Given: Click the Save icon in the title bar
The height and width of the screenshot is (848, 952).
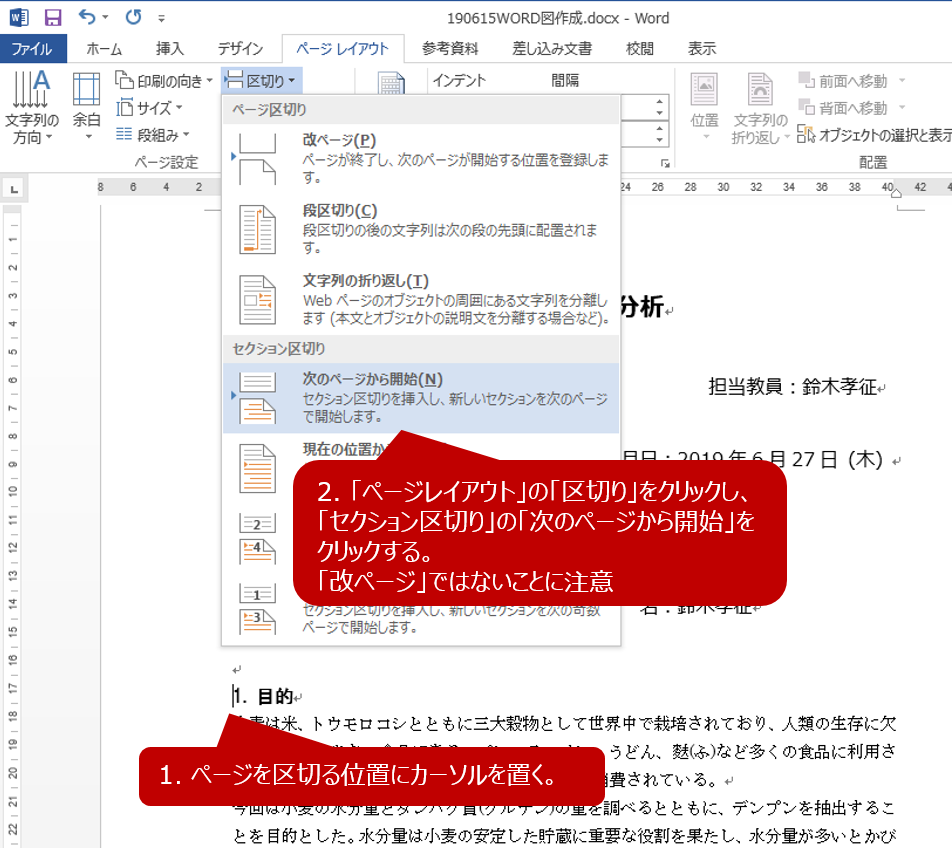Looking at the screenshot, I should click(x=53, y=17).
